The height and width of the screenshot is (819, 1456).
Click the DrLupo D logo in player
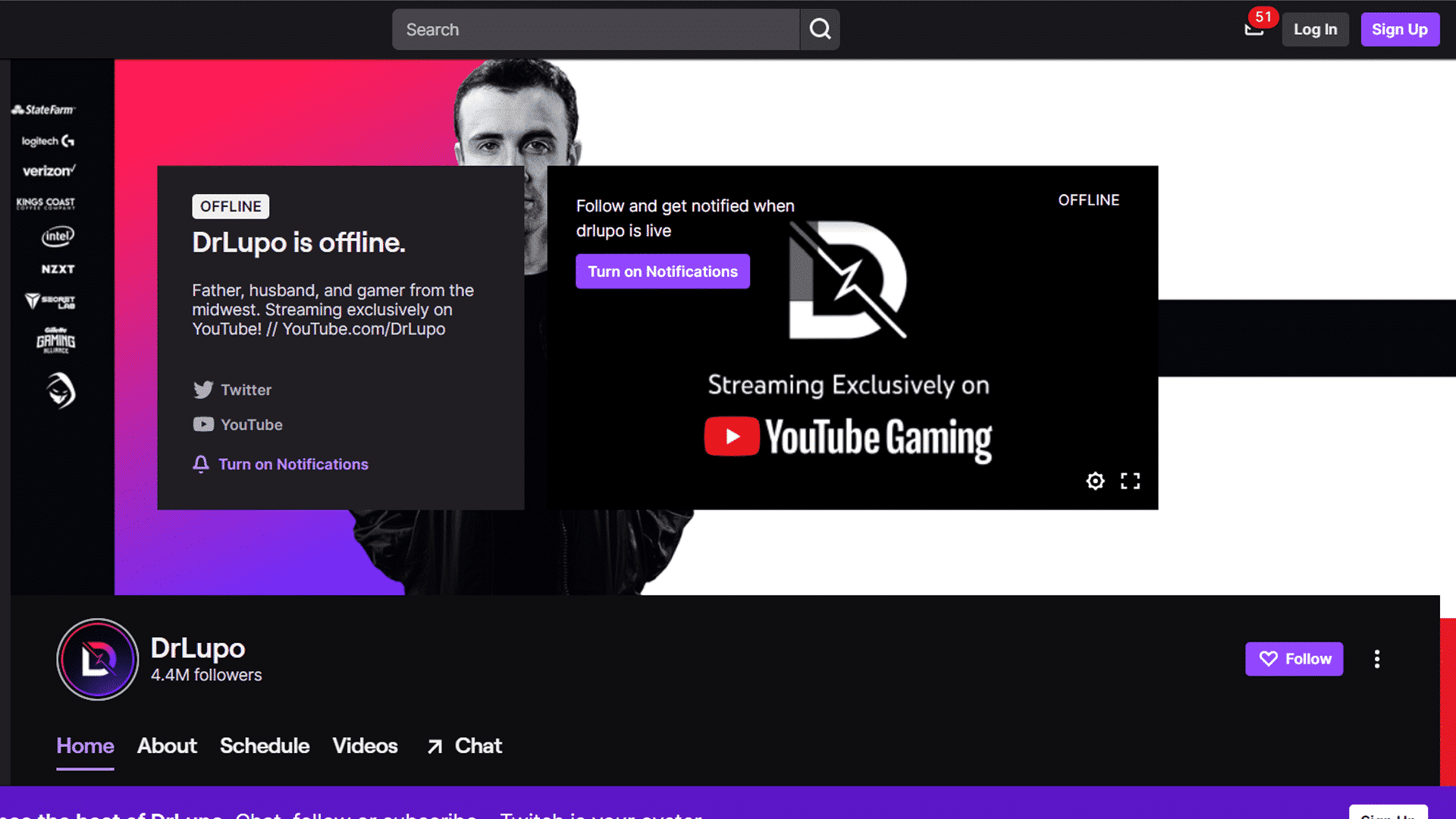[x=848, y=280]
